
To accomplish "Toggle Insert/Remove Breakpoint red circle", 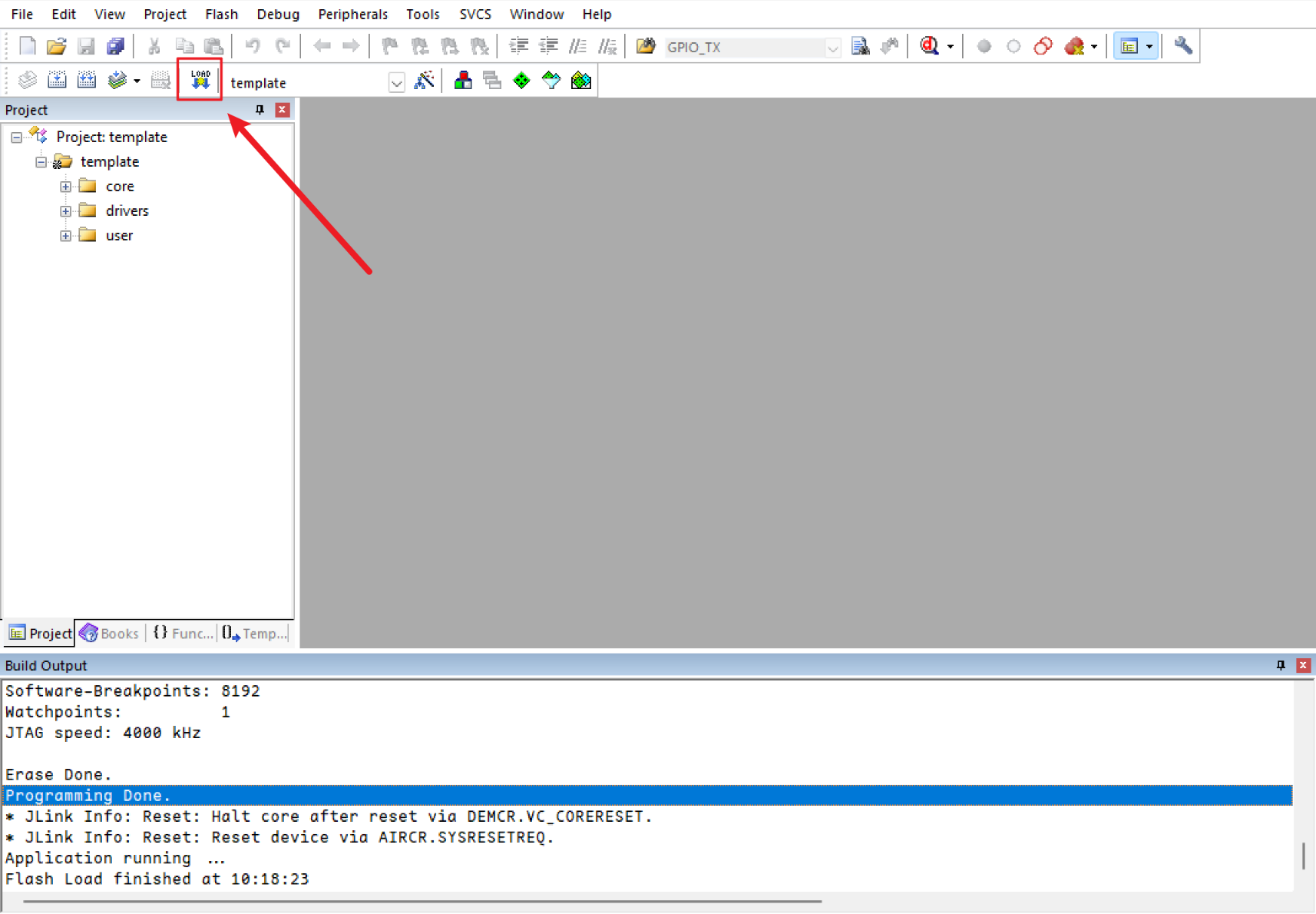I will (x=984, y=47).
